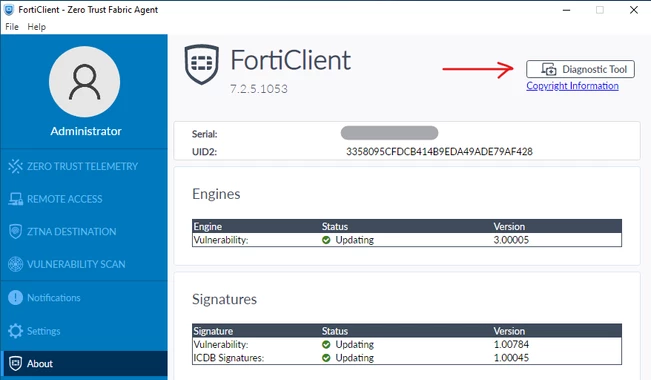Click ICDB Signatures row label
The width and height of the screenshot is (651, 380).
[228, 358]
